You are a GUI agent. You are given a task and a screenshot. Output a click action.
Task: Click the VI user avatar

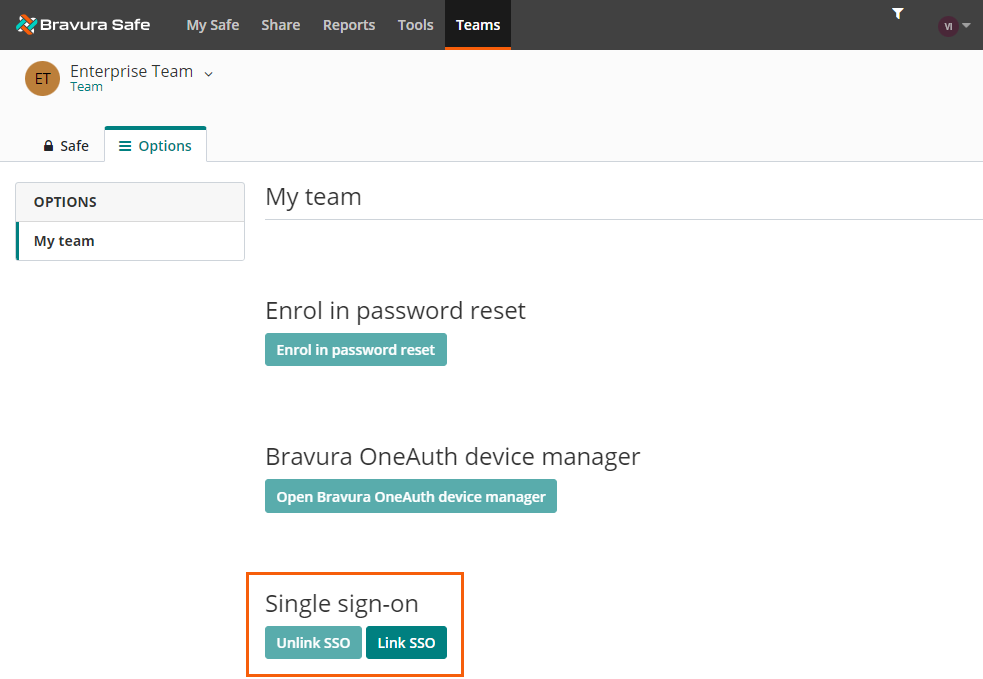click(948, 25)
